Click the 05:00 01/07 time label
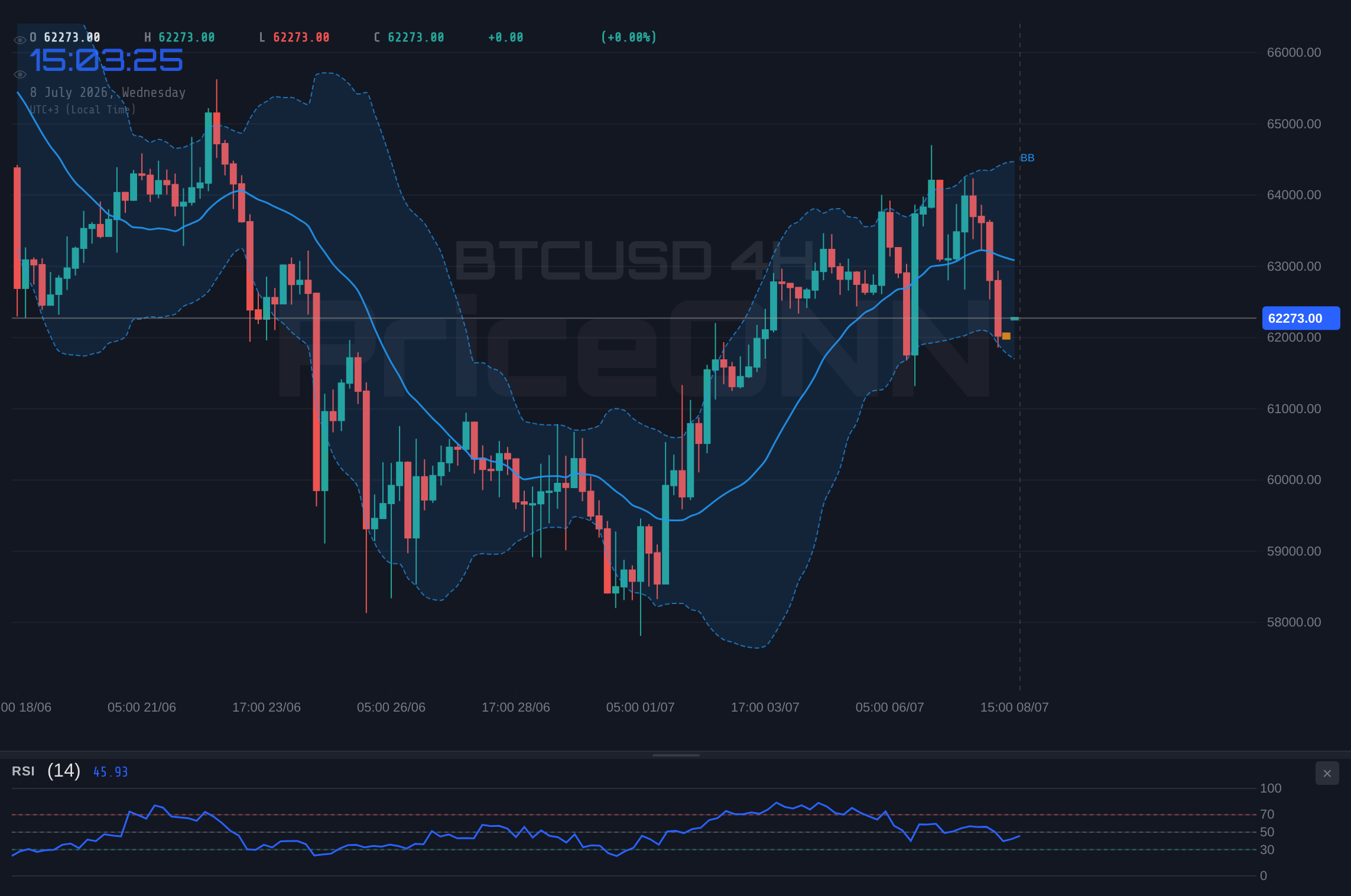 (x=641, y=707)
